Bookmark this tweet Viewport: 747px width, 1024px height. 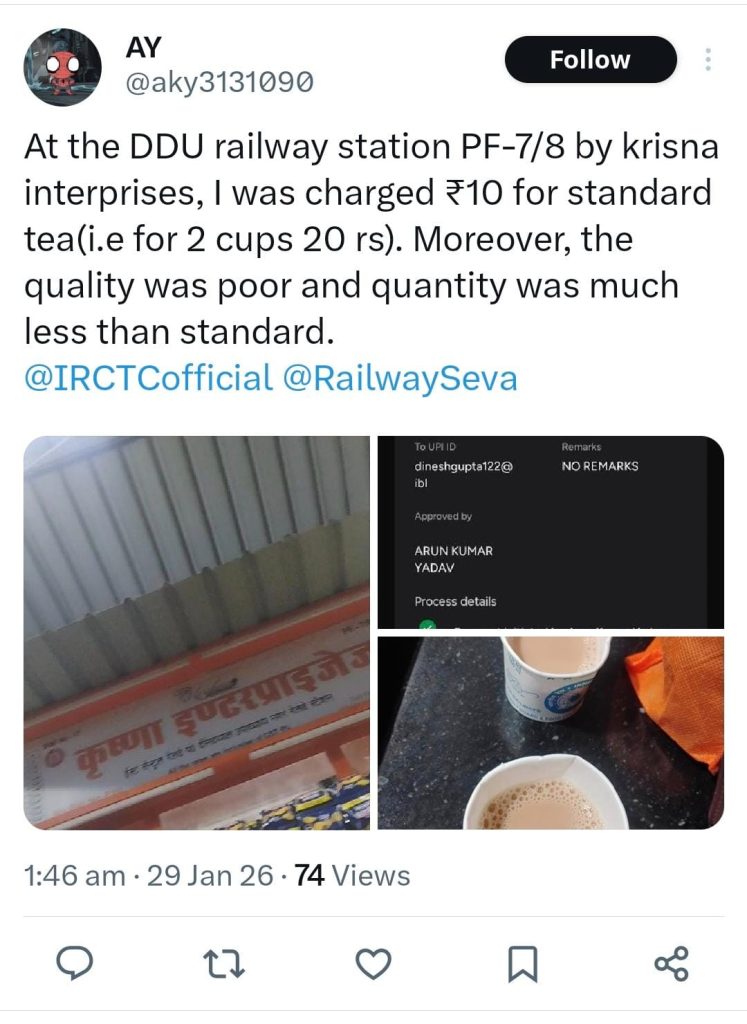click(x=522, y=964)
